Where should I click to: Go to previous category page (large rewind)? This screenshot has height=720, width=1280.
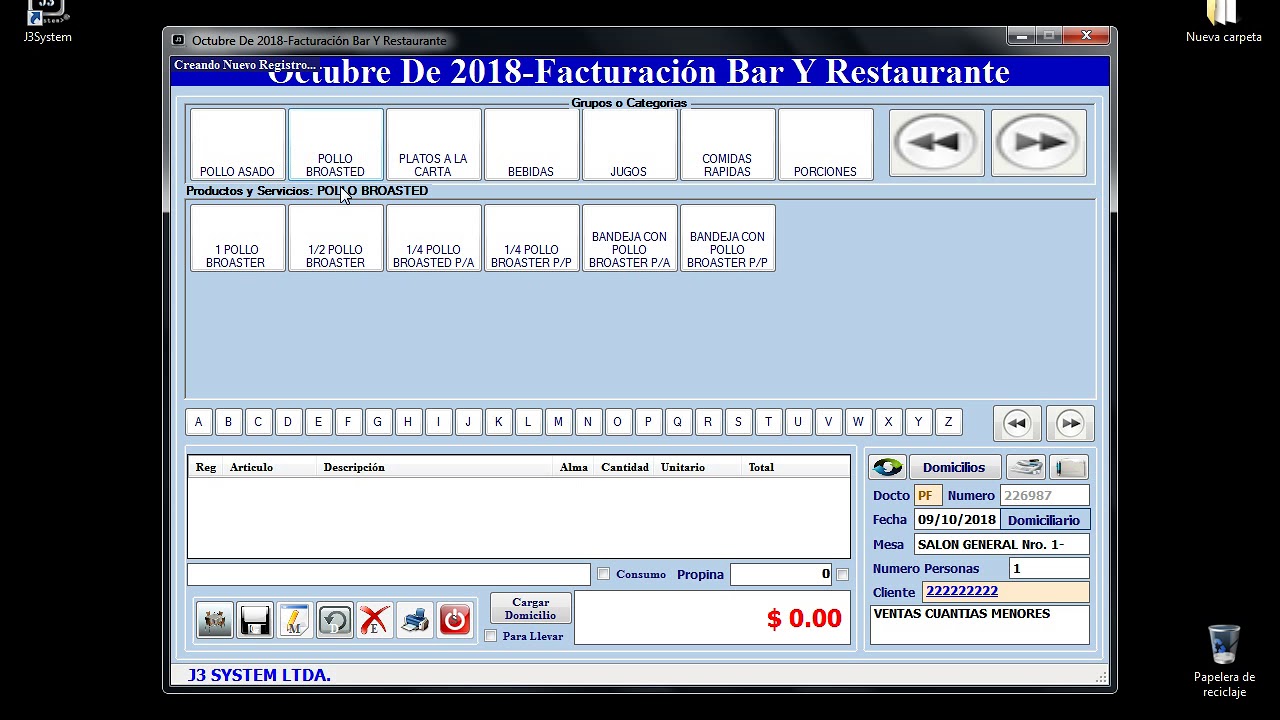point(937,143)
